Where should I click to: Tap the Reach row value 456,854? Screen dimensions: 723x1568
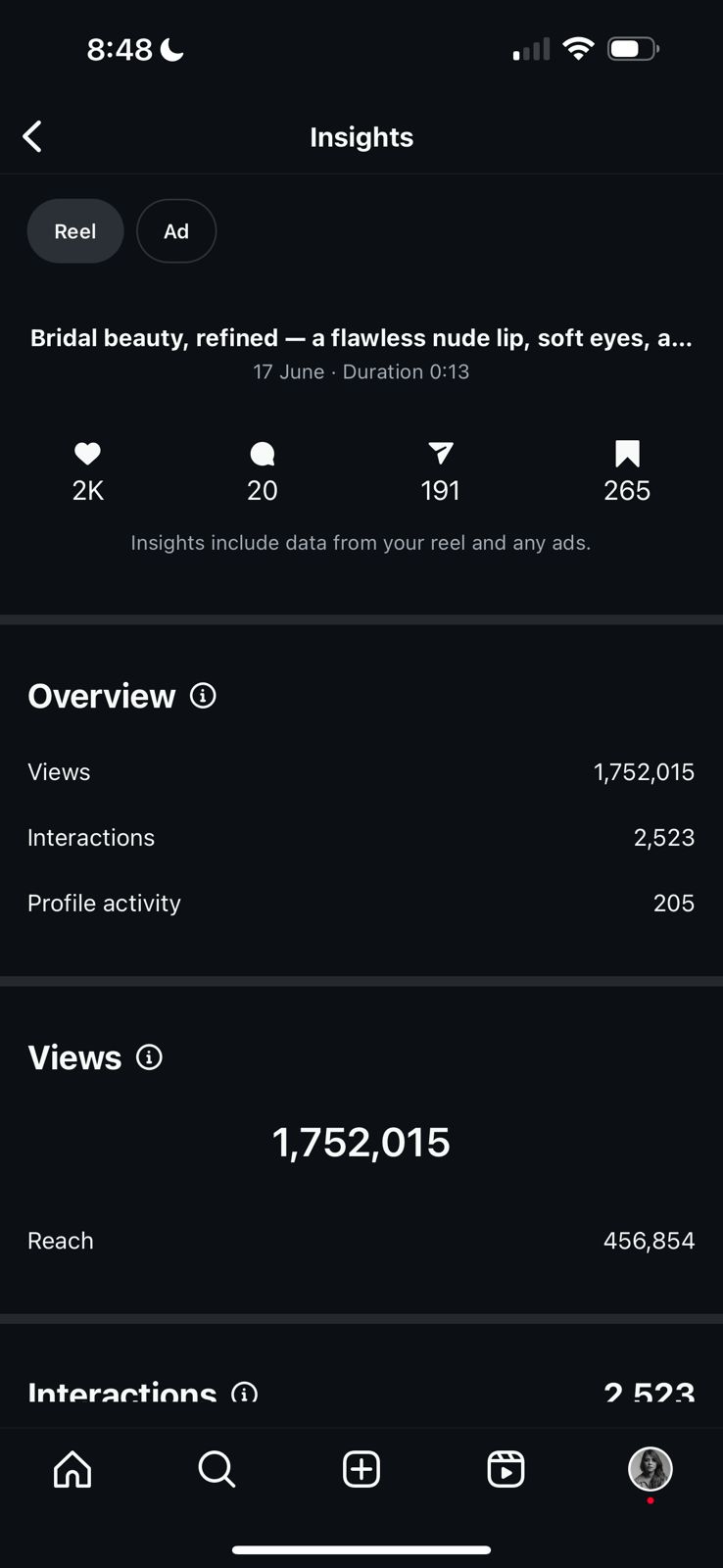649,1241
